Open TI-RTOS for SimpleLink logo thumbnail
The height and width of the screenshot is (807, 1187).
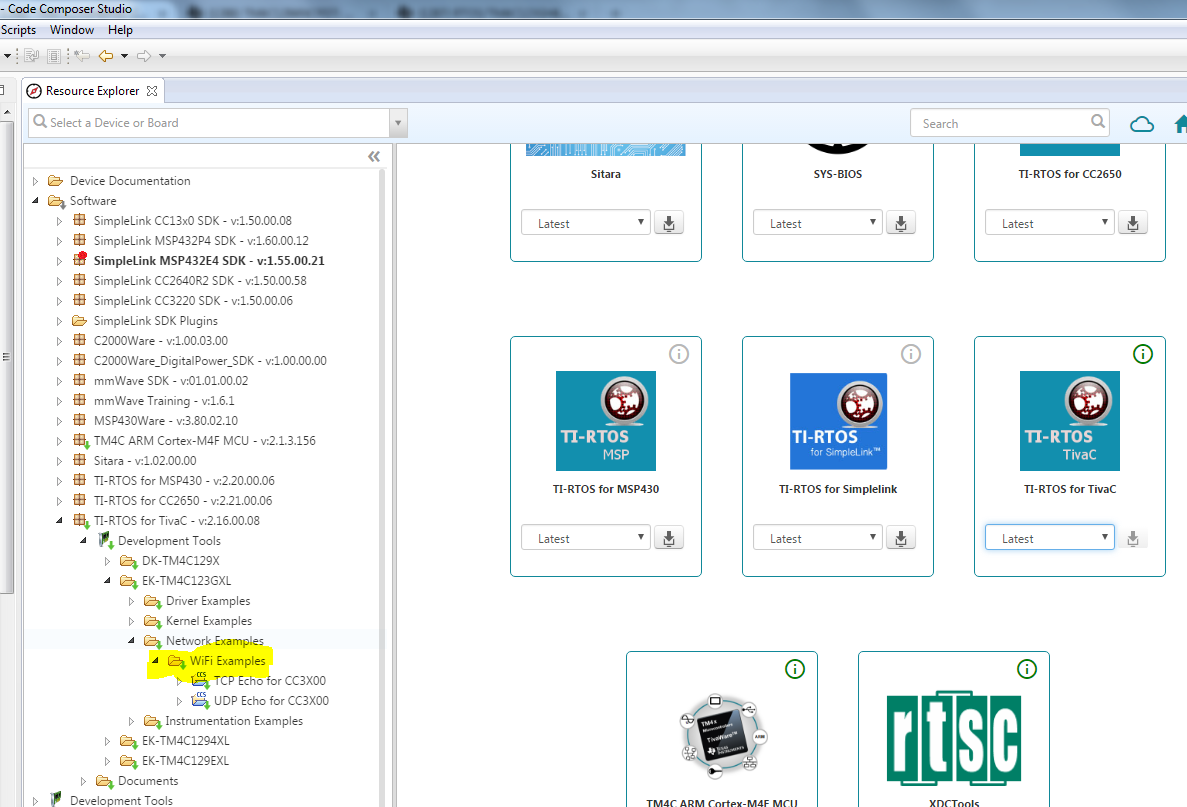tap(838, 421)
